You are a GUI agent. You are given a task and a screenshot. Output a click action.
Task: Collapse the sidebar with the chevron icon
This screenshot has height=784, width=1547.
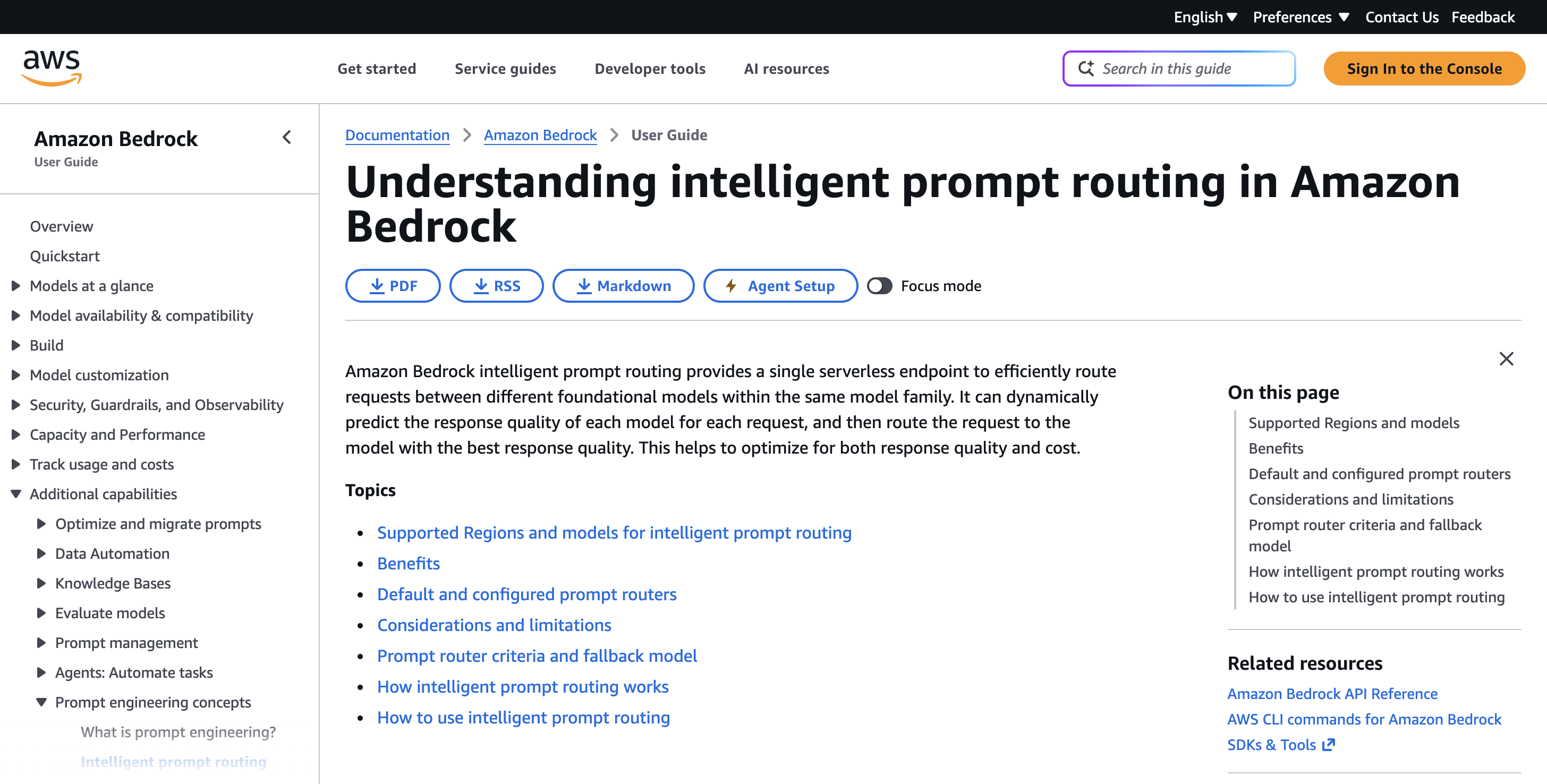tap(287, 138)
